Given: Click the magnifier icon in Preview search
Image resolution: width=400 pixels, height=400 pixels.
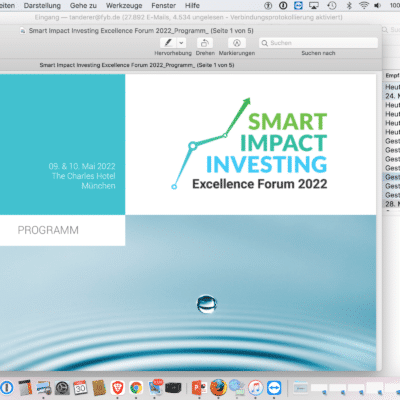Looking at the screenshot, I should [x=265, y=43].
